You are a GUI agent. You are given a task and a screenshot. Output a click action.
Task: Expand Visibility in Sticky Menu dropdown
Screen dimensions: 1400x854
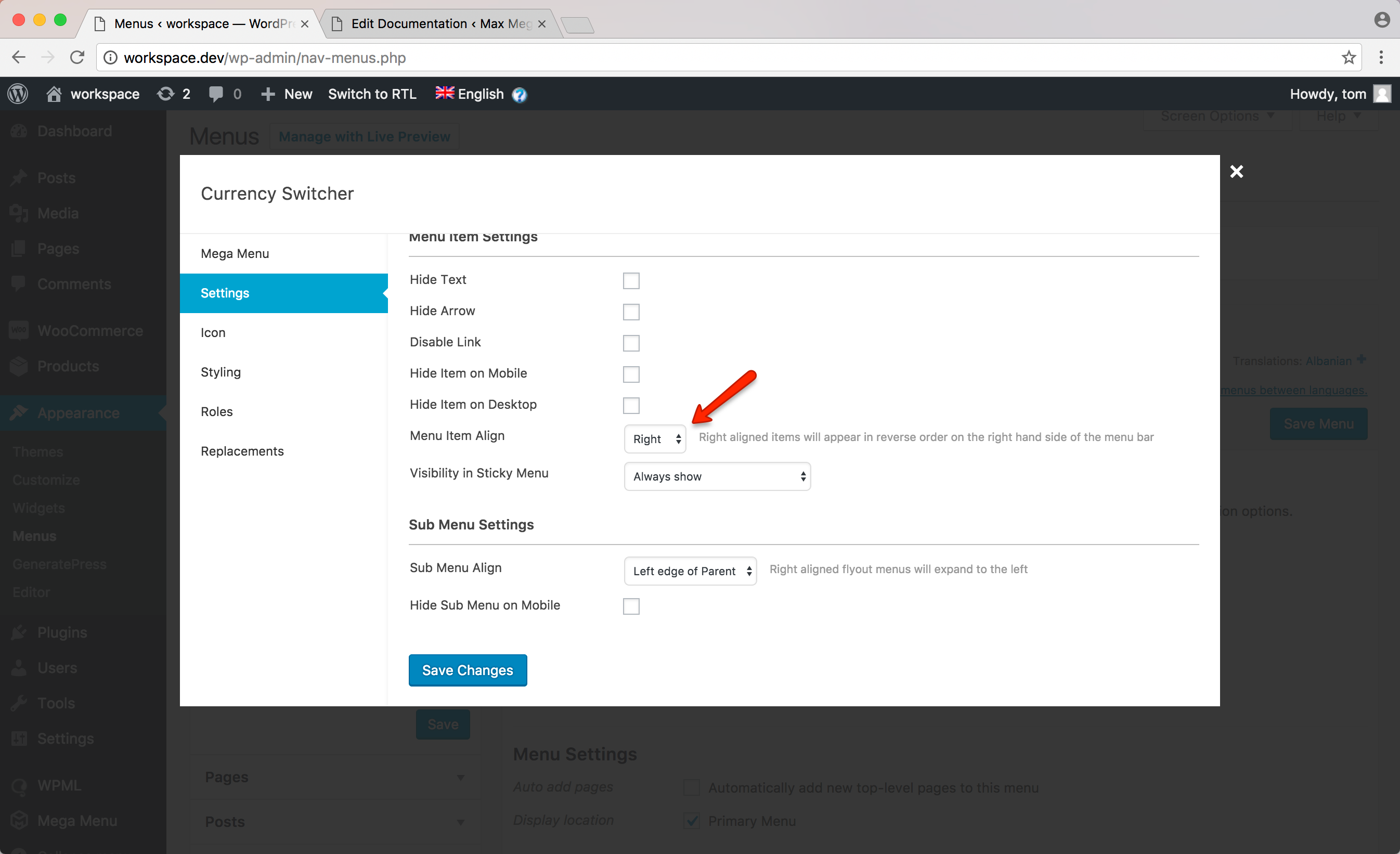[x=717, y=477]
